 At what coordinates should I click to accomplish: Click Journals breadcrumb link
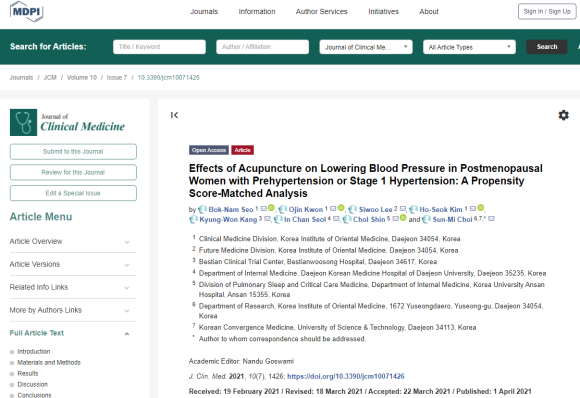[21, 78]
